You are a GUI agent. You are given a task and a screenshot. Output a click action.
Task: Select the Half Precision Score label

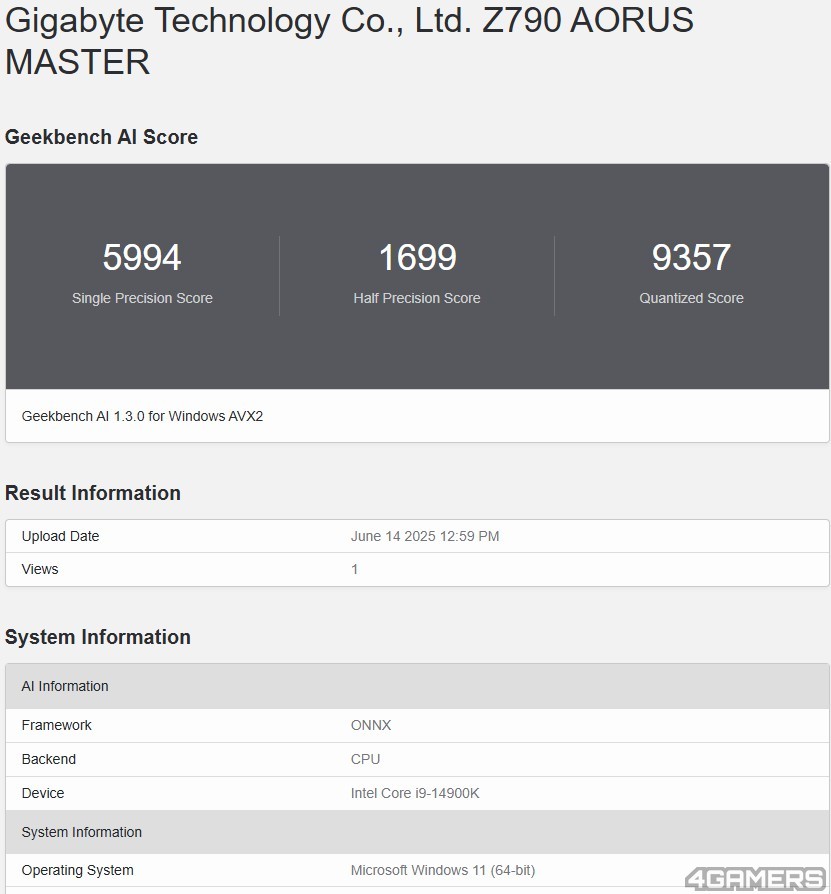(x=417, y=298)
